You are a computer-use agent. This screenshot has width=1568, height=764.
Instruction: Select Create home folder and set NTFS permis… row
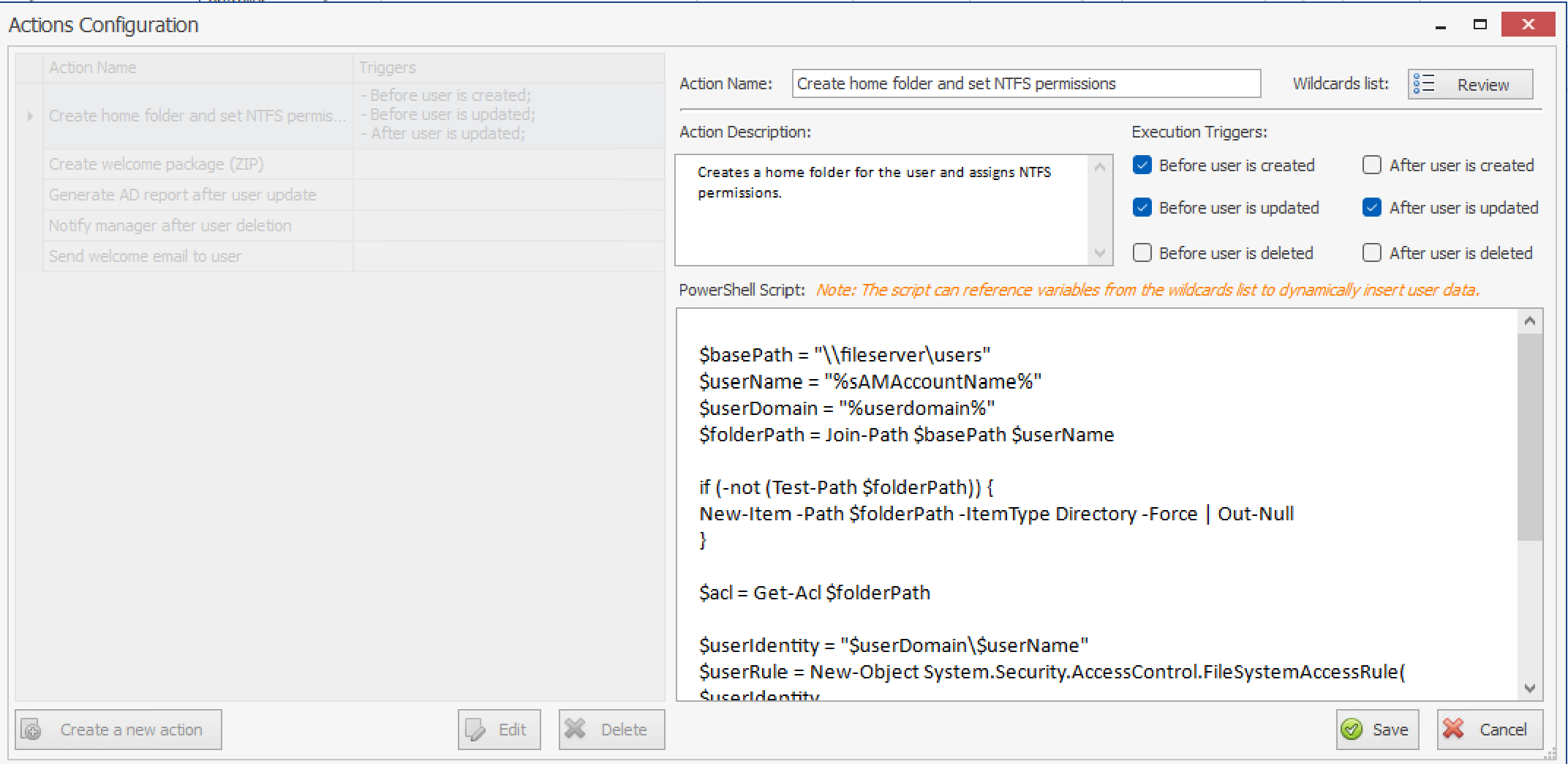pos(197,116)
